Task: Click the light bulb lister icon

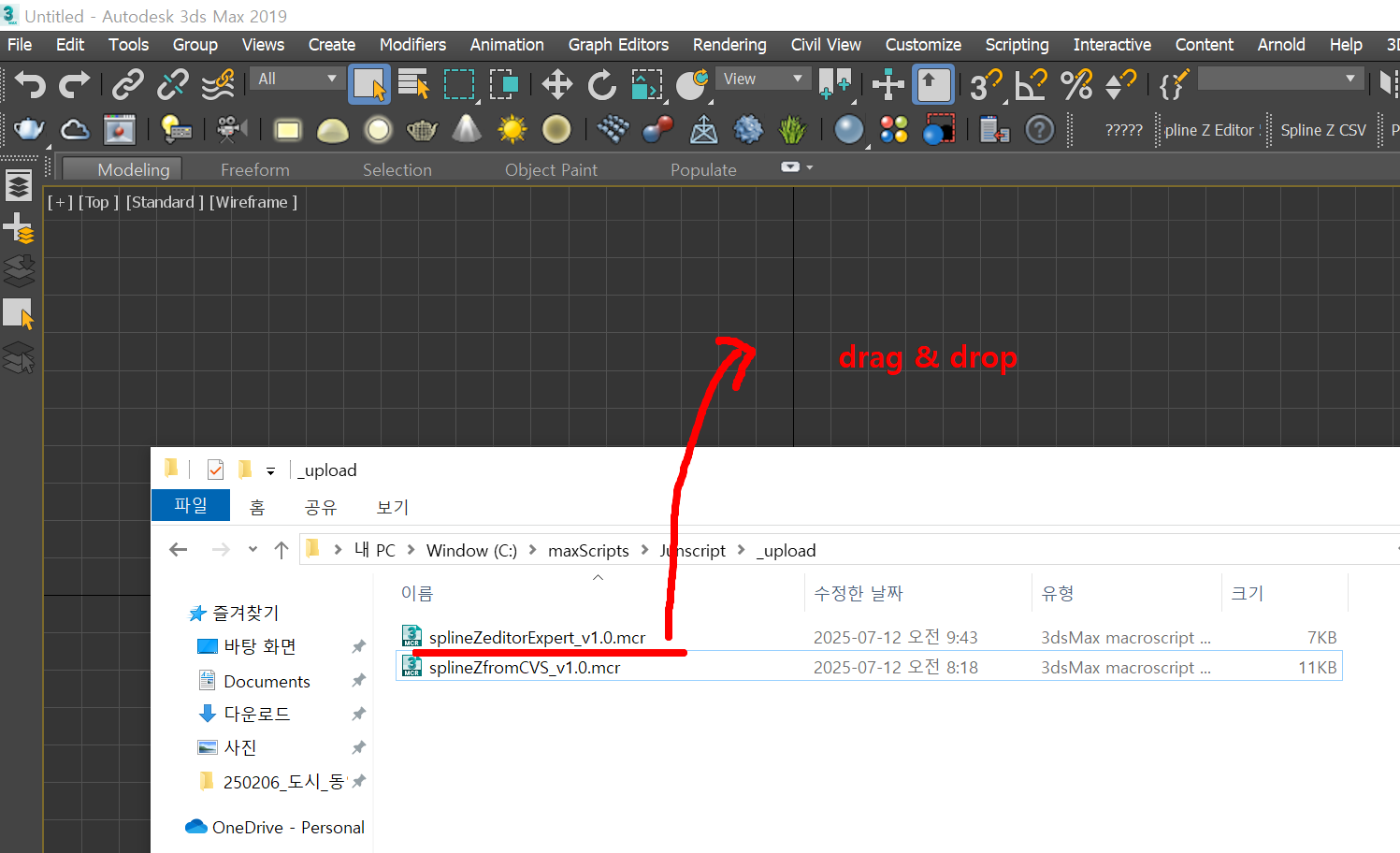Action: pos(175,129)
